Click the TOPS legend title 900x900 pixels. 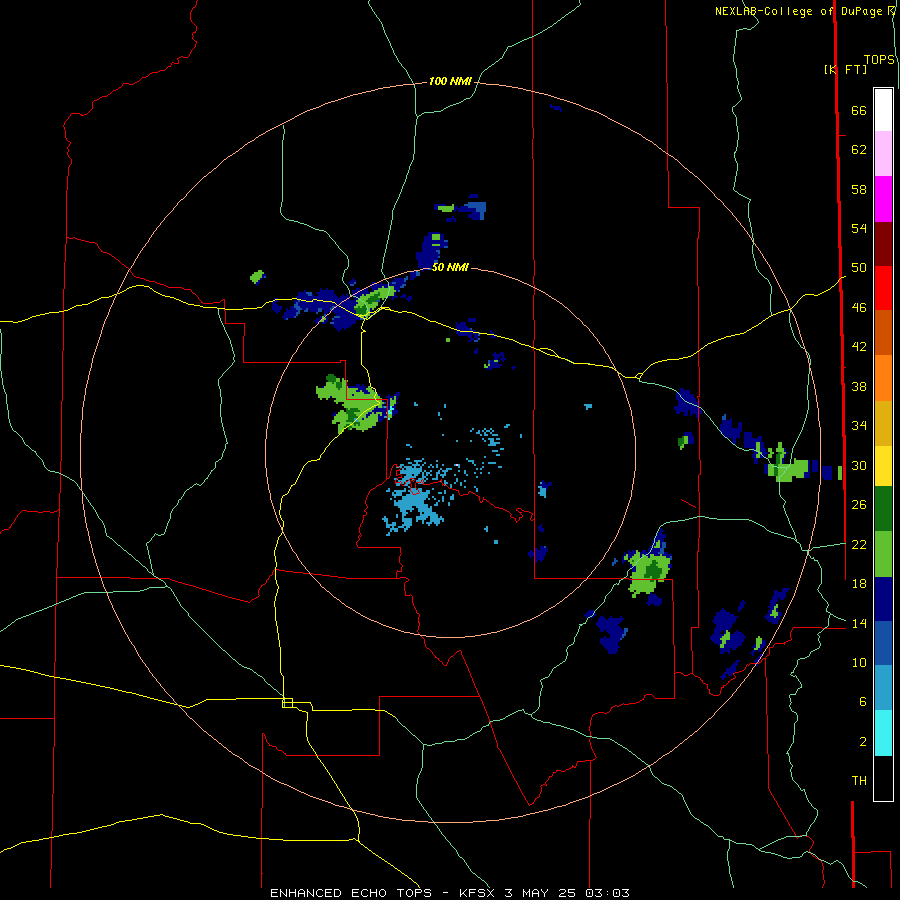tap(879, 60)
